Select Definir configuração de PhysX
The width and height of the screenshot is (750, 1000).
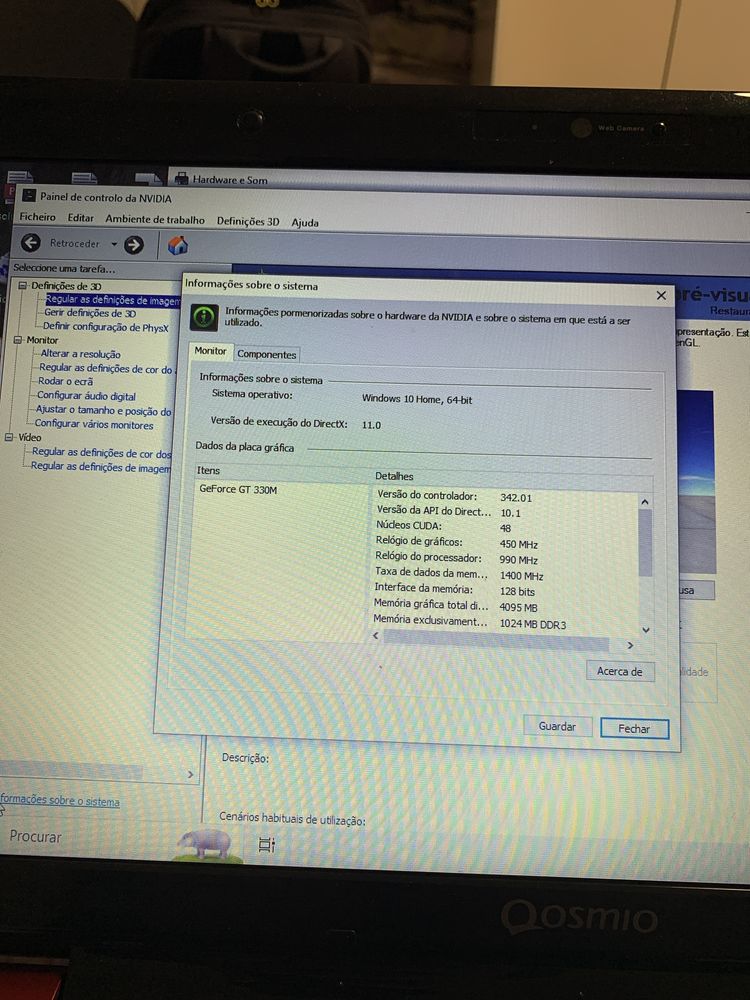click(x=105, y=327)
